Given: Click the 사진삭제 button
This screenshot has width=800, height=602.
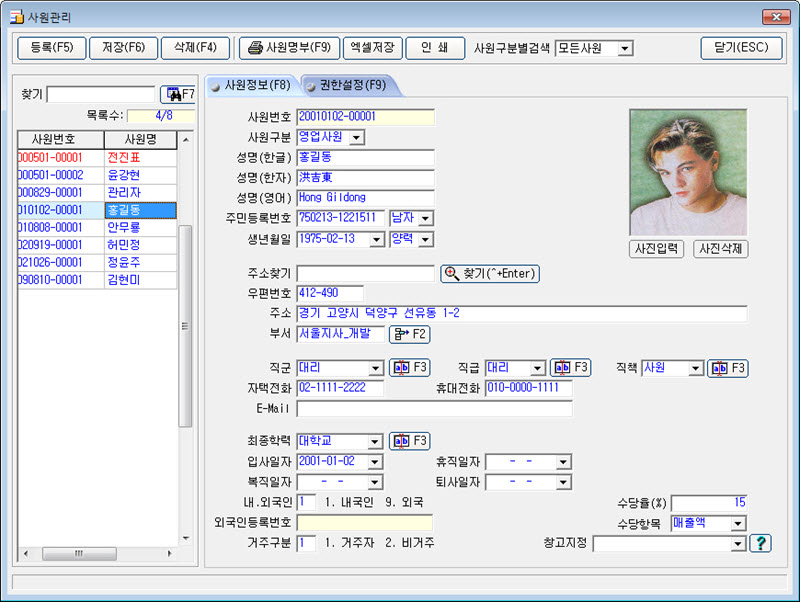Looking at the screenshot, I should pyautogui.click(x=720, y=249).
